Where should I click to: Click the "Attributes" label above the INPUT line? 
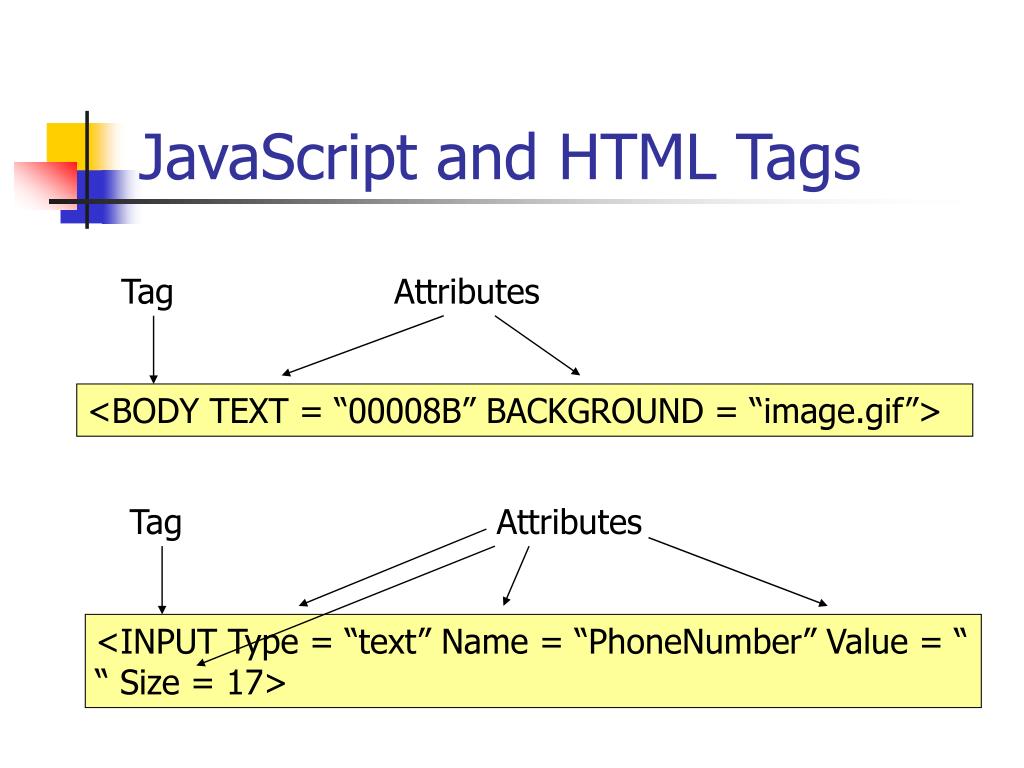point(569,522)
